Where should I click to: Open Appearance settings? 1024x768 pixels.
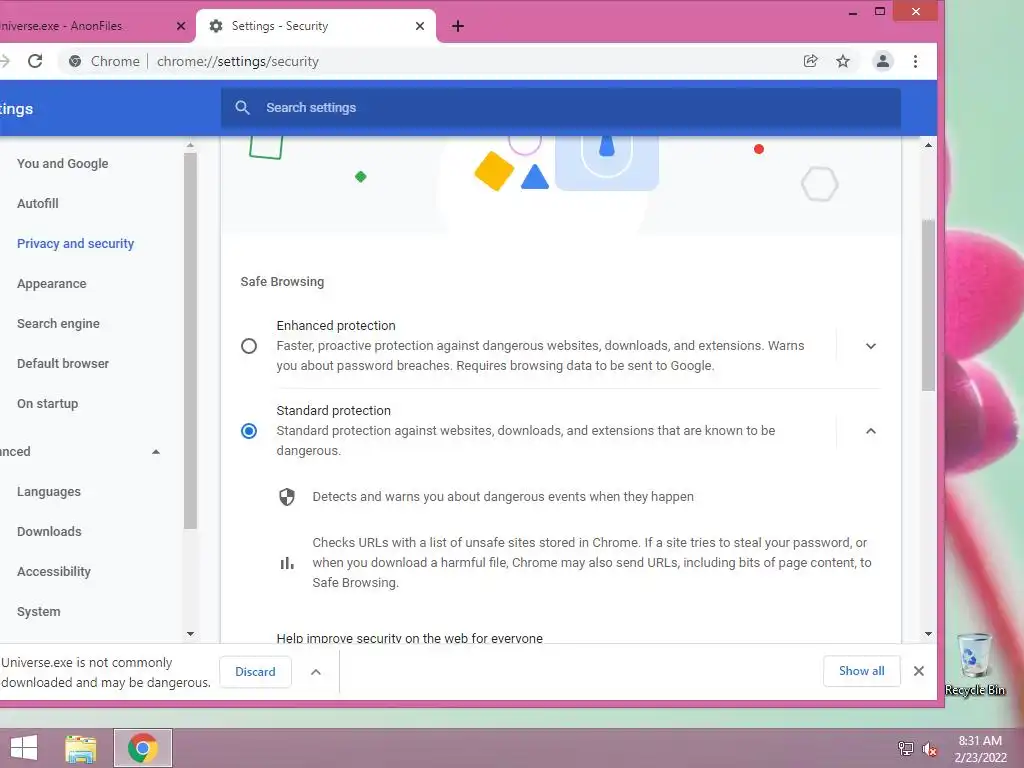pyautogui.click(x=52, y=284)
